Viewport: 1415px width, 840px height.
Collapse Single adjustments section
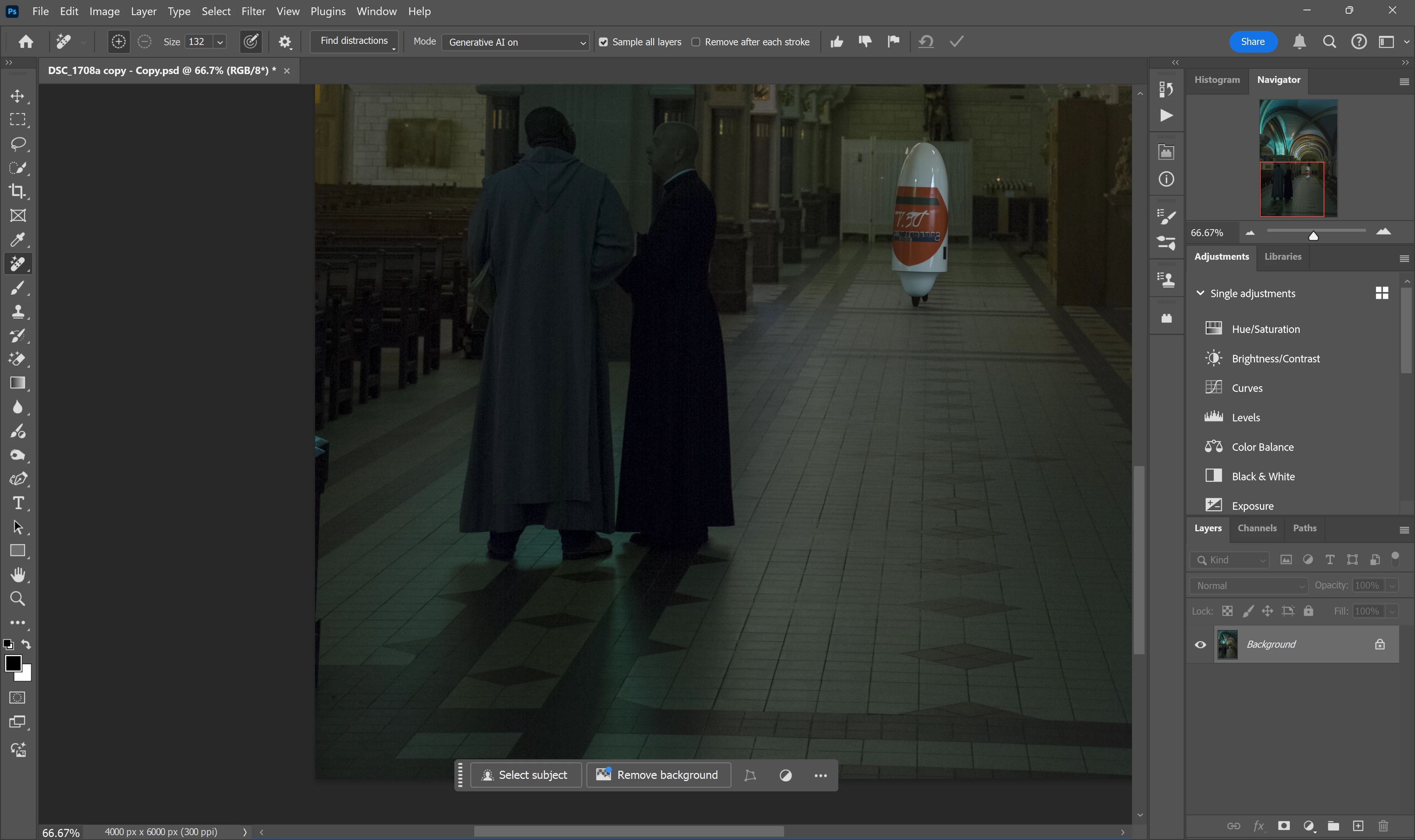tap(1200, 293)
